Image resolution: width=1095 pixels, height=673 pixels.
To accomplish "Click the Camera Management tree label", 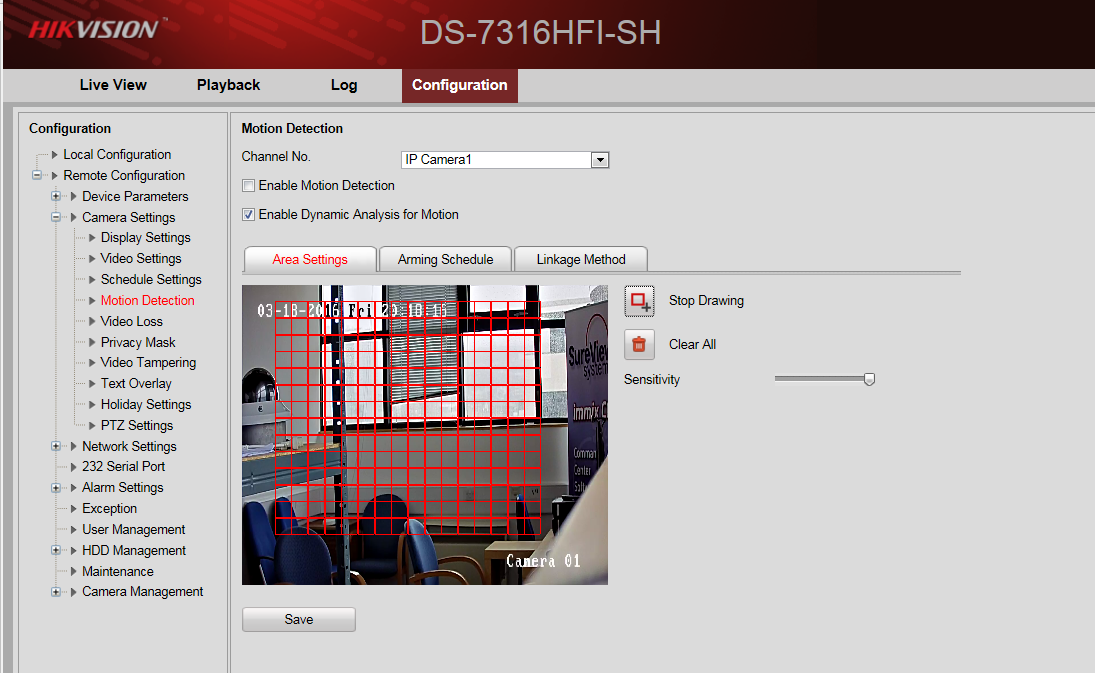I will pyautogui.click(x=142, y=591).
